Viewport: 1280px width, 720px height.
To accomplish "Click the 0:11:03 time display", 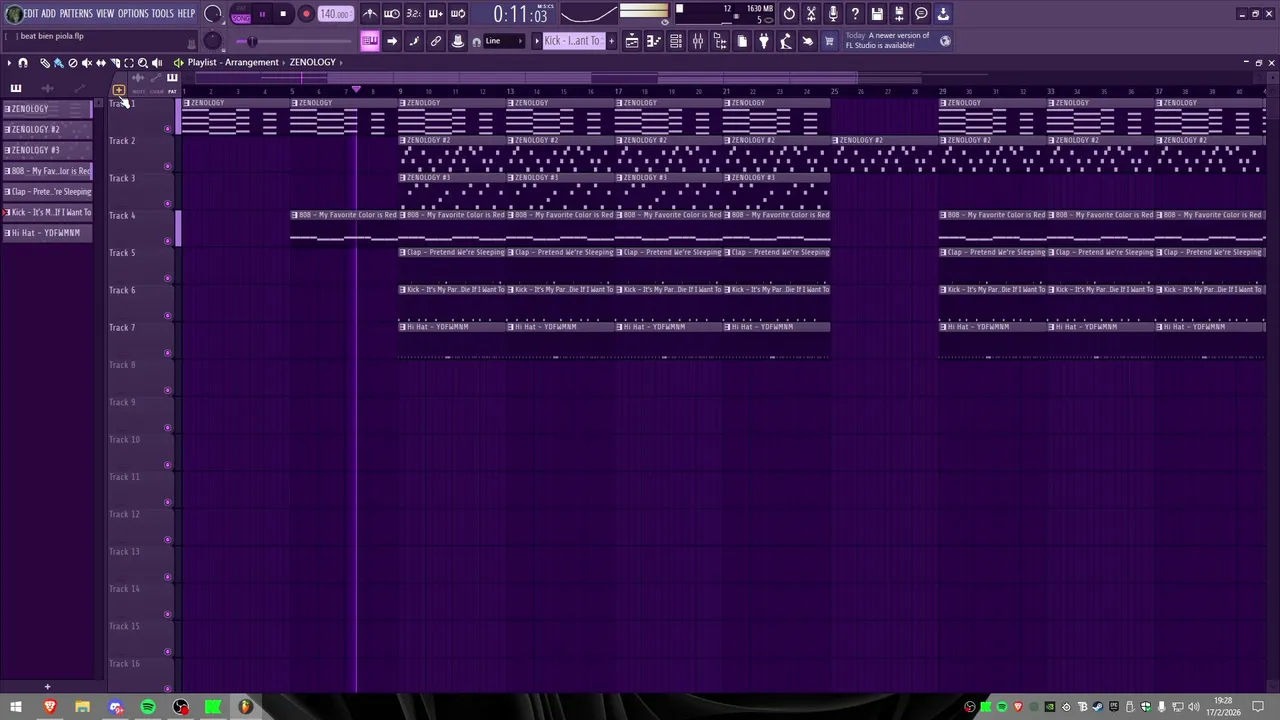I will coord(520,15).
